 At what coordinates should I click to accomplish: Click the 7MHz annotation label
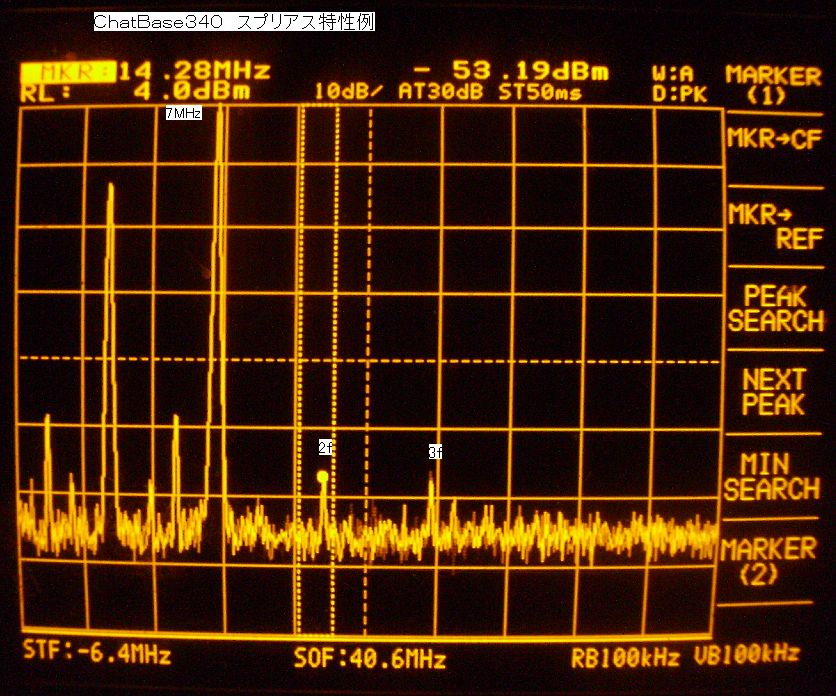183,113
